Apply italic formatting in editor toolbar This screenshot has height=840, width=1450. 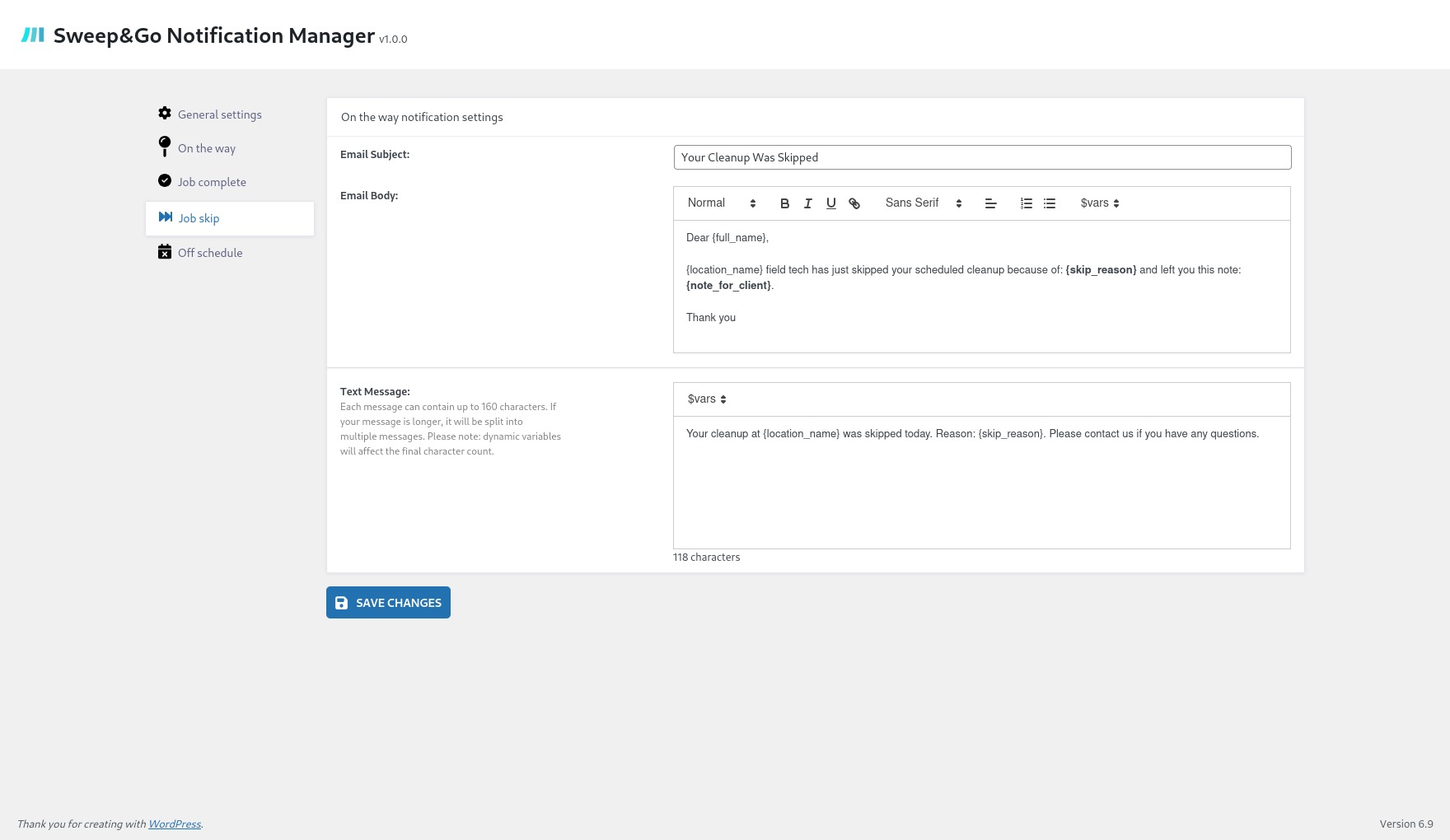click(x=807, y=203)
